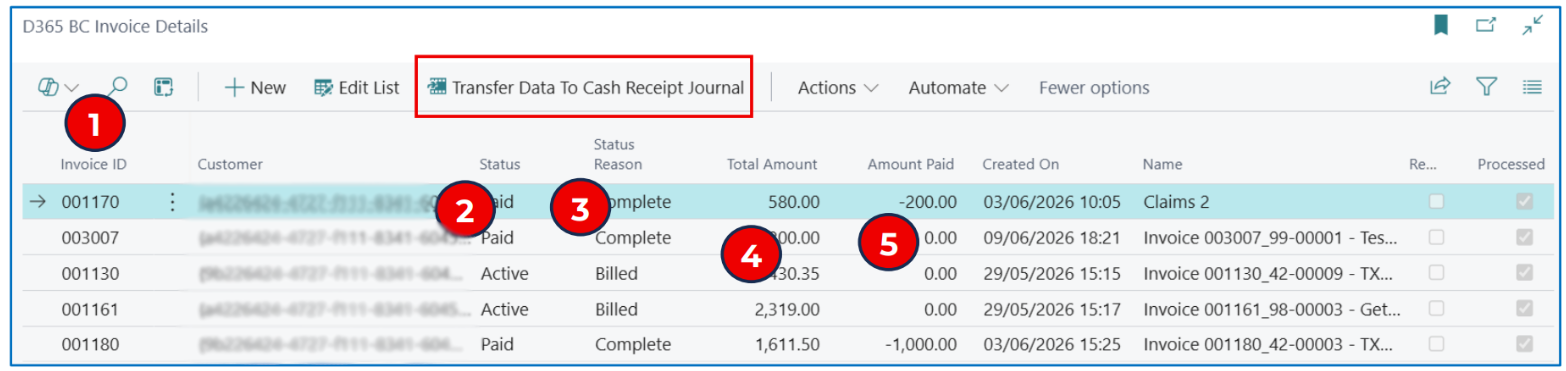Toggle Re... checkbox for invoice 003007

pos(1437,238)
